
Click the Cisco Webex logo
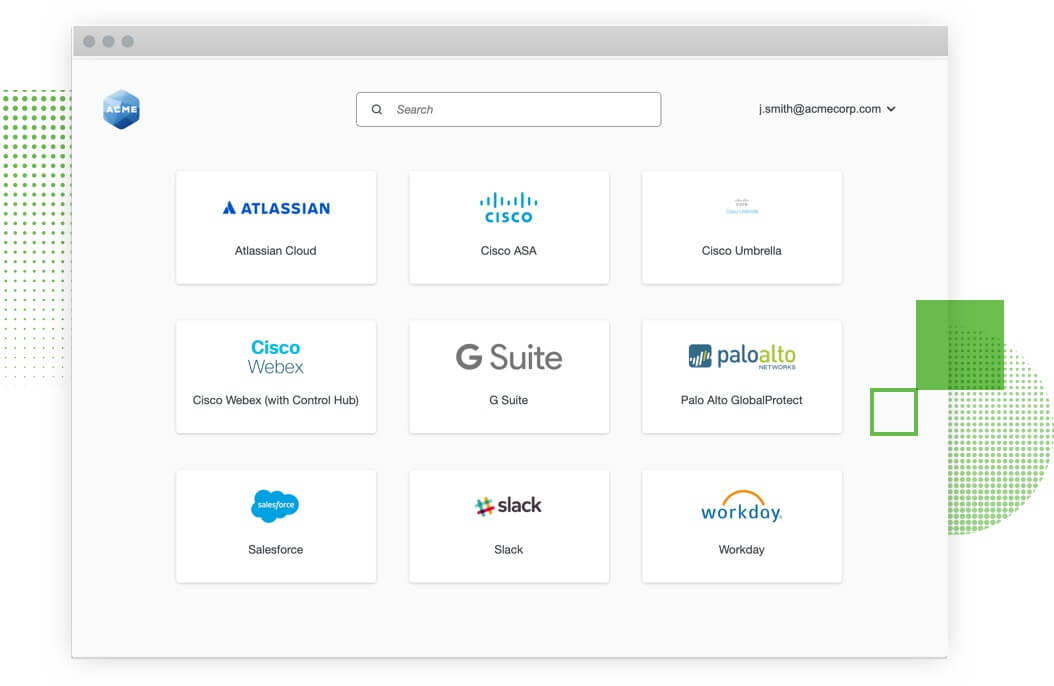click(276, 357)
